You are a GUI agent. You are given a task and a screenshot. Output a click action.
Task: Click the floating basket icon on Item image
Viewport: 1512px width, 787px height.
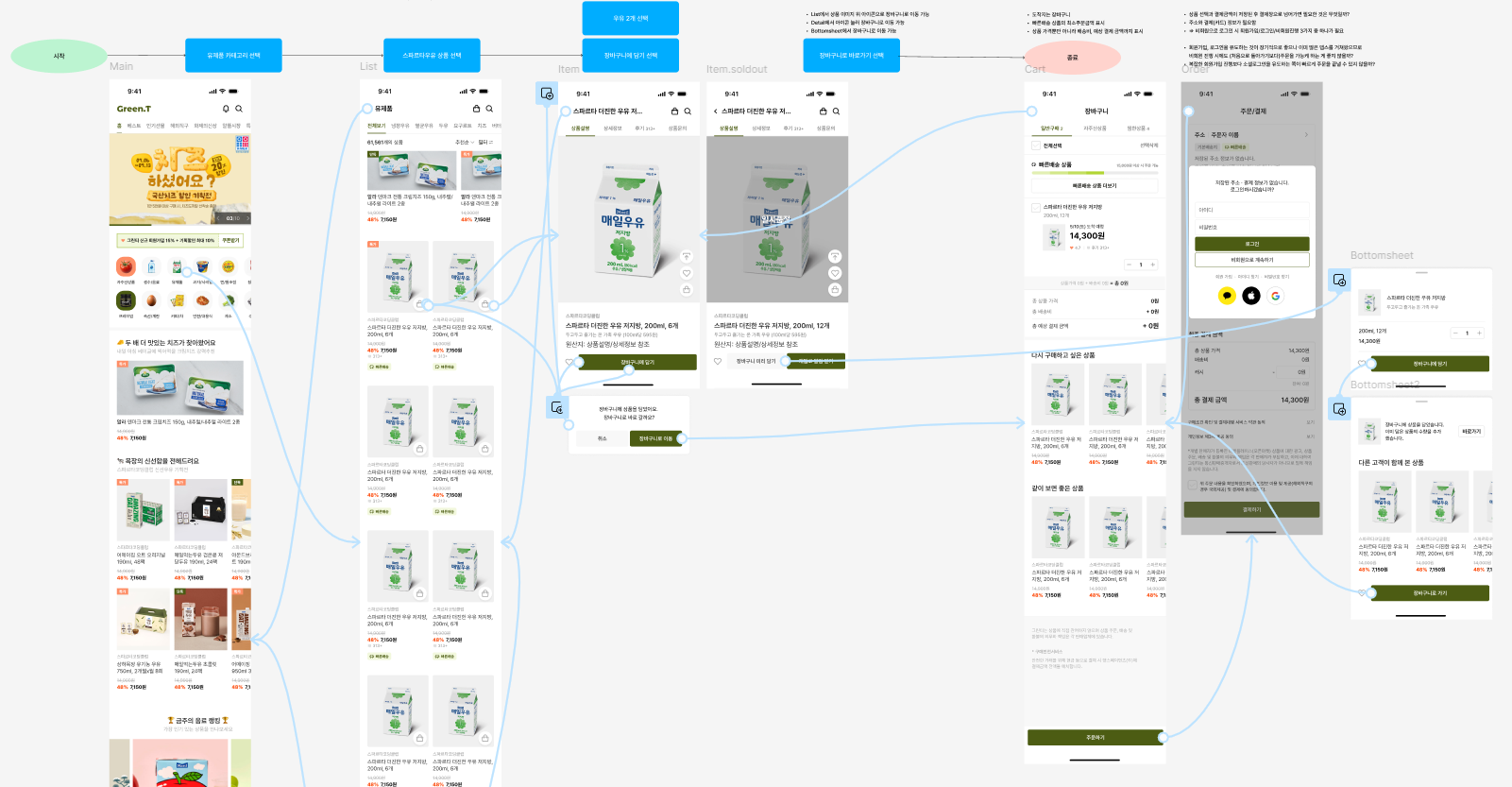pos(687,289)
